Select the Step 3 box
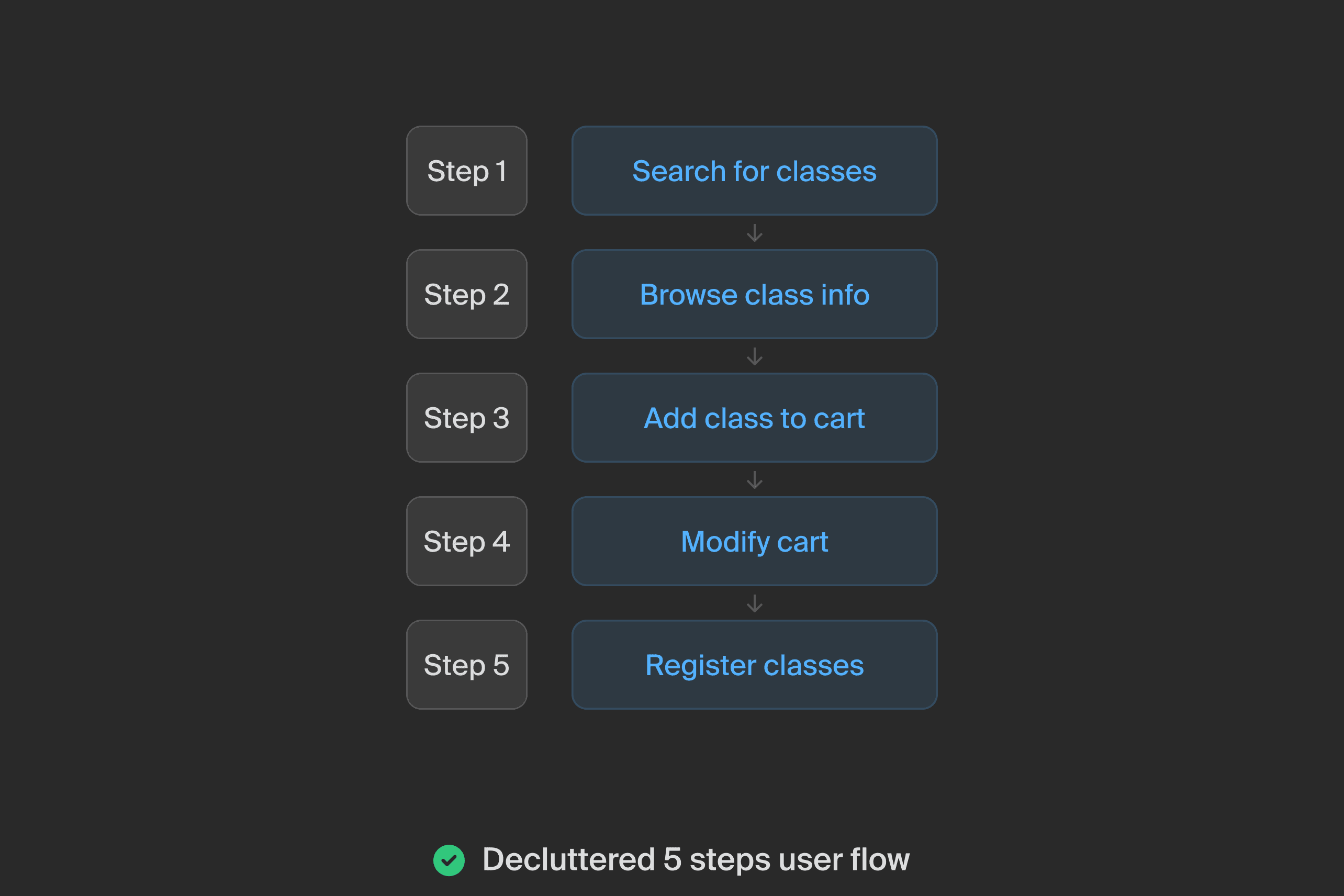This screenshot has width=1344, height=896. pyautogui.click(x=466, y=418)
